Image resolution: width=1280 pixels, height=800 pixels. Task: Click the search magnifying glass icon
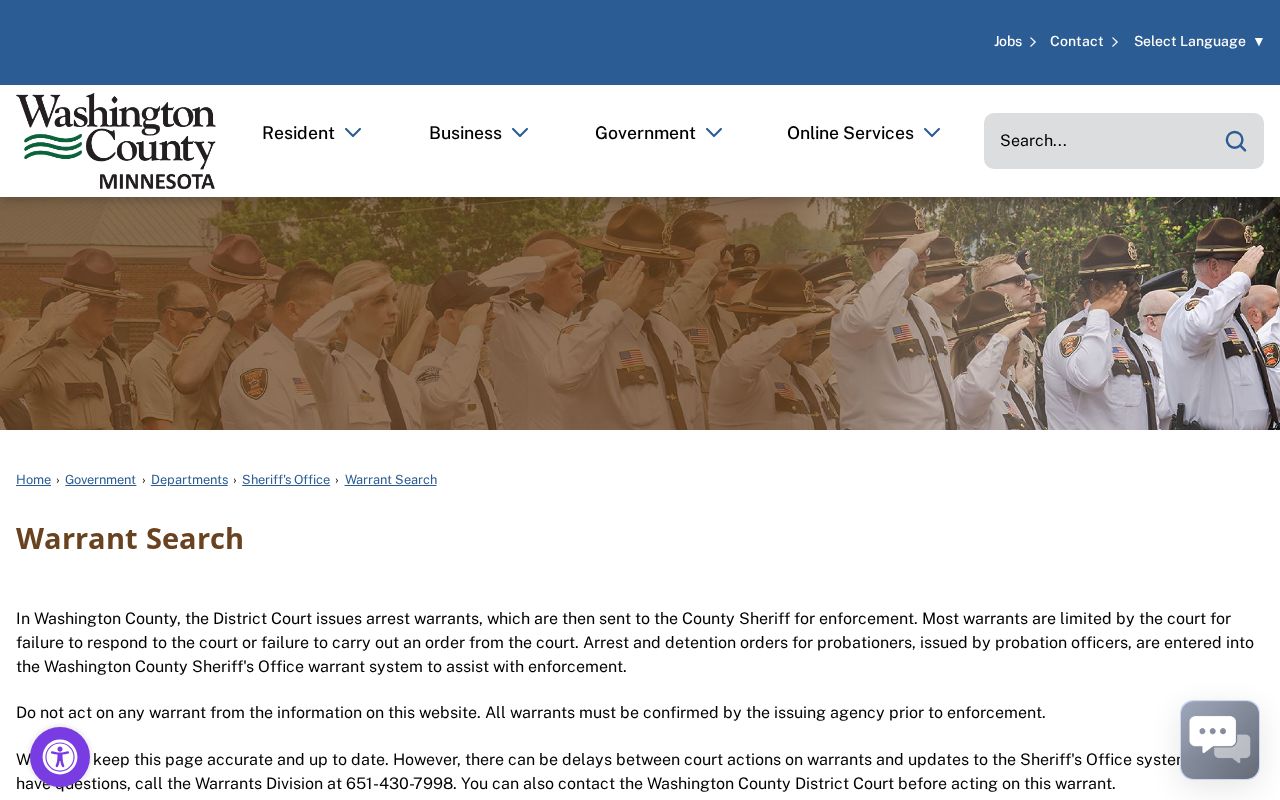point(1236,141)
